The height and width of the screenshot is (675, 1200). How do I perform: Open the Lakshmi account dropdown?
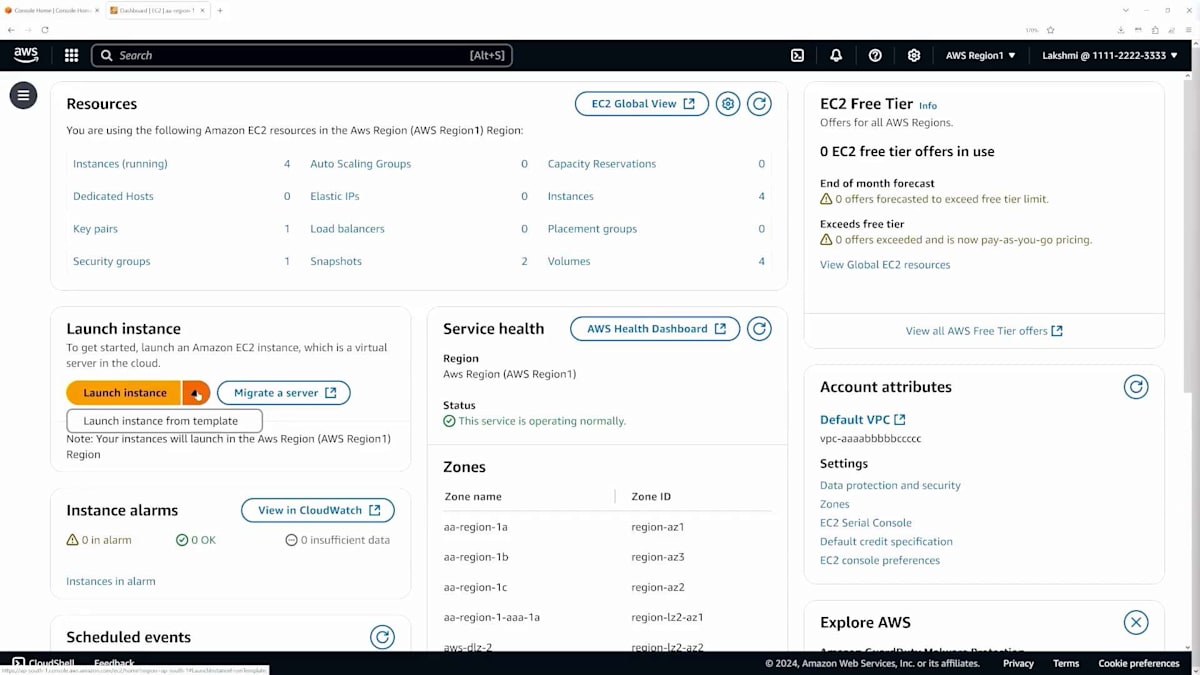pyautogui.click(x=1110, y=55)
